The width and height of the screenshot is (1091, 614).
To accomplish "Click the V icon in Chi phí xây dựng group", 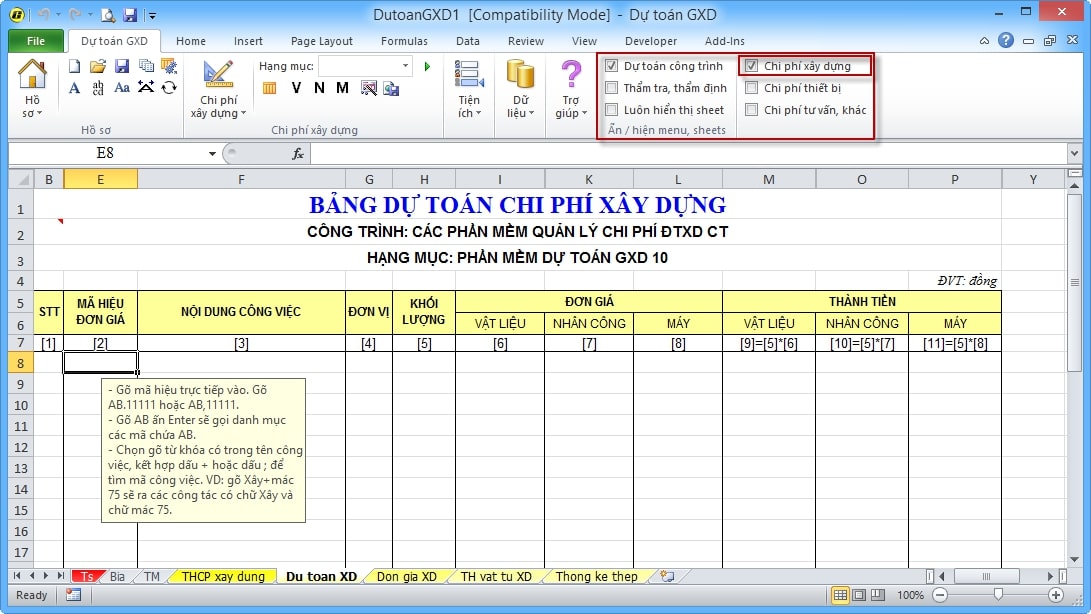I will pyautogui.click(x=296, y=88).
